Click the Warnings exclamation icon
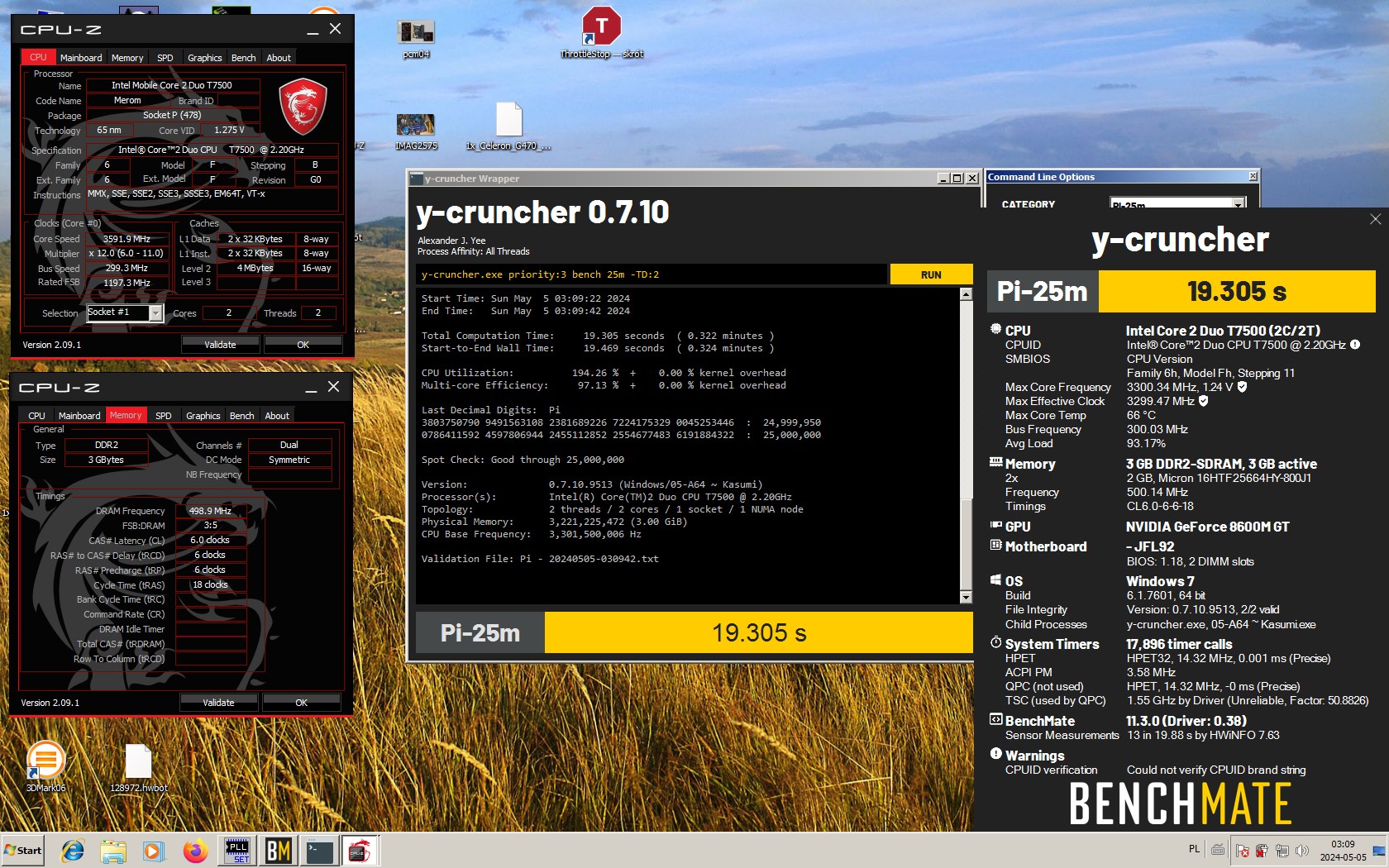This screenshot has height=868, width=1389. click(x=996, y=754)
